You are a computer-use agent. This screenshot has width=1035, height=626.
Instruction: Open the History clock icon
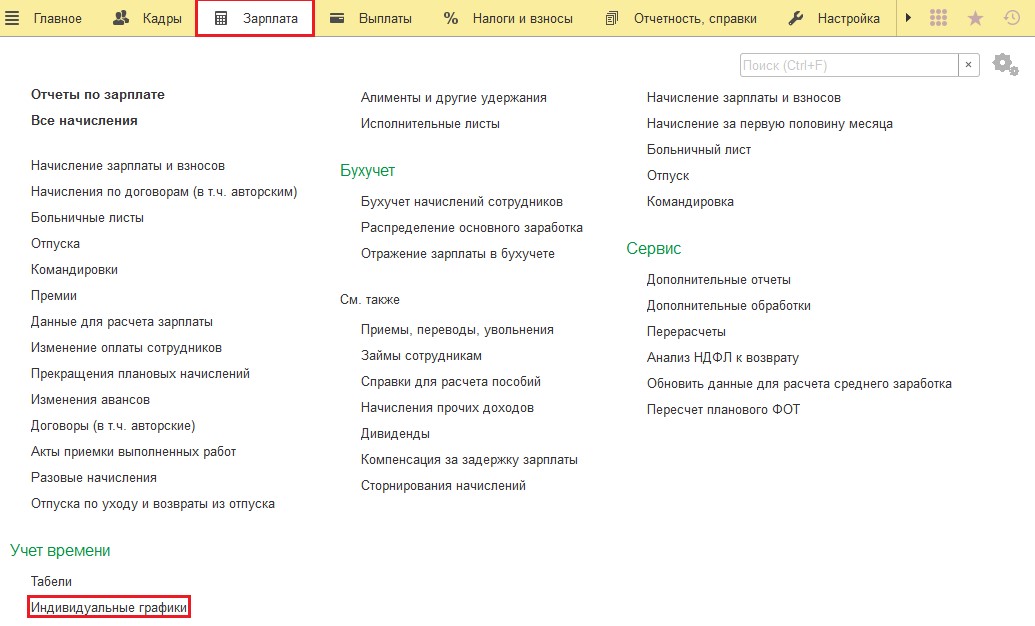[x=1011, y=18]
